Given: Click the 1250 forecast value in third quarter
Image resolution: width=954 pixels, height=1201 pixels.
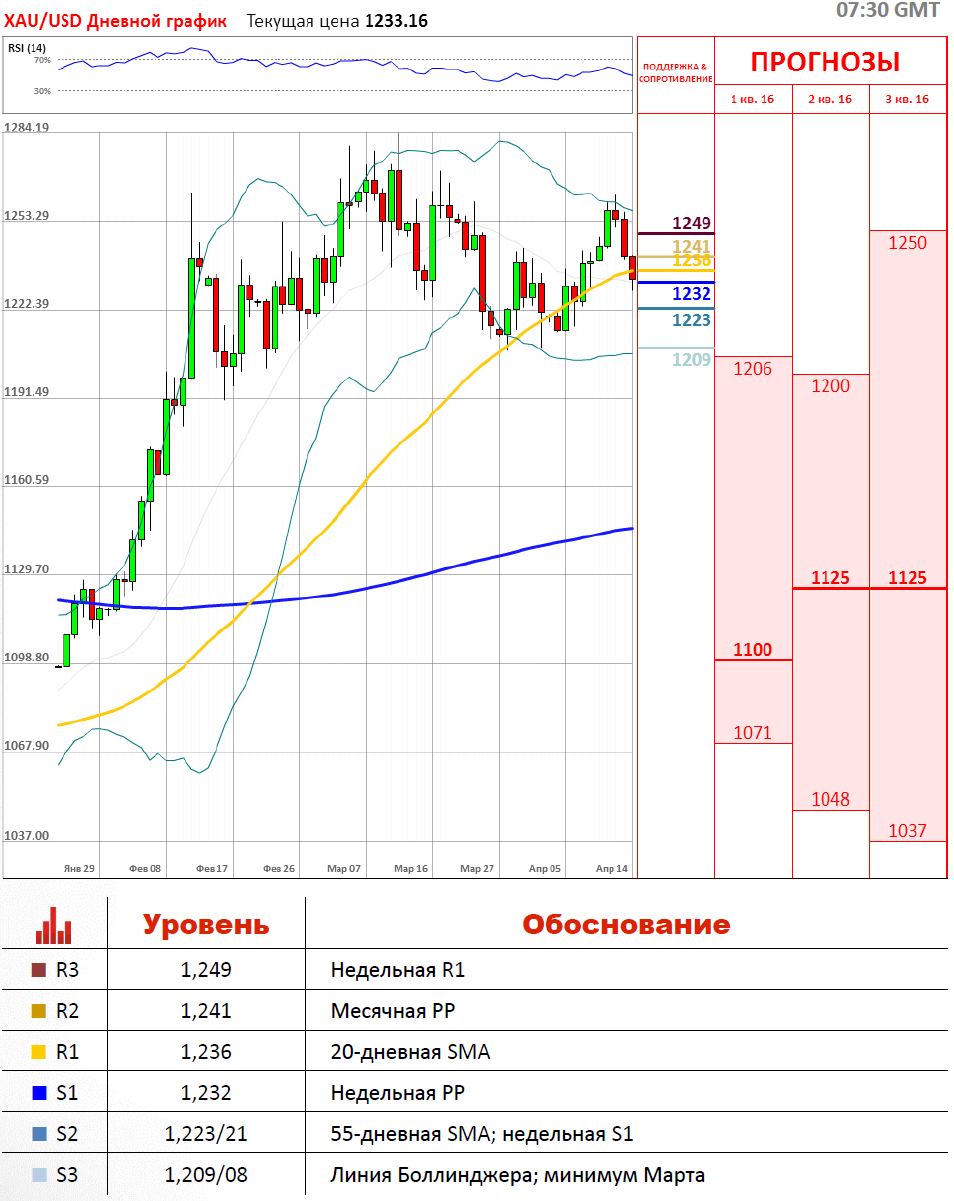Looking at the screenshot, I should (x=907, y=243).
